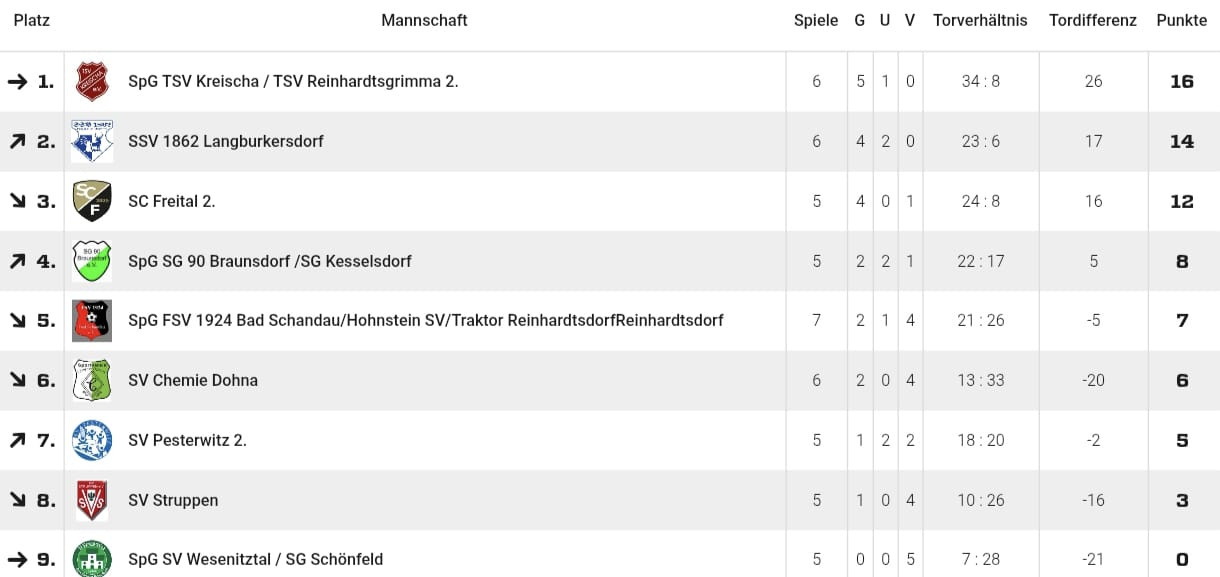Select the SV Chemie Dohna team name
Screen dimensions: 1220x577
(193, 380)
